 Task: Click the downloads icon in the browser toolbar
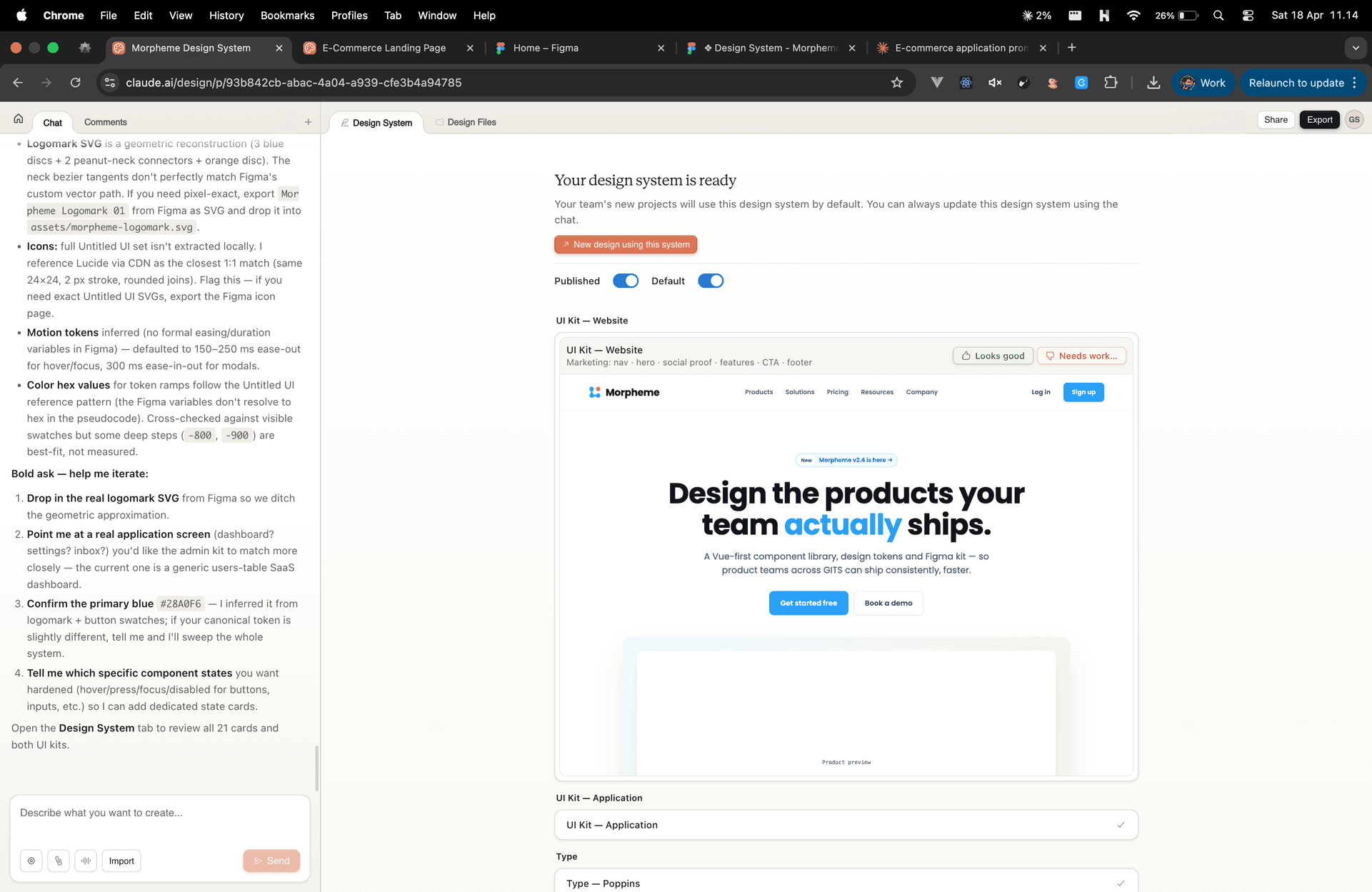pyautogui.click(x=1154, y=82)
